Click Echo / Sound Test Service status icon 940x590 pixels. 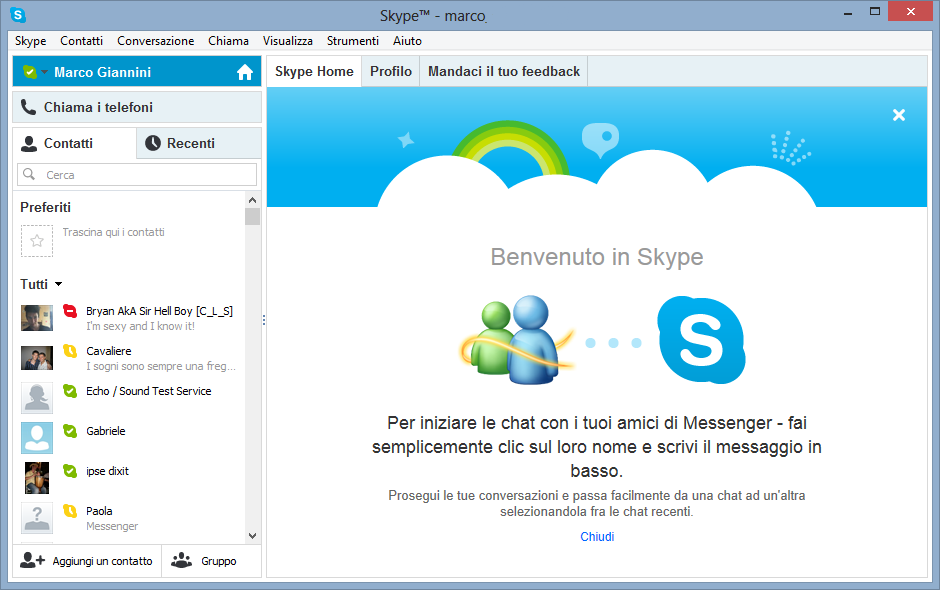(70, 391)
